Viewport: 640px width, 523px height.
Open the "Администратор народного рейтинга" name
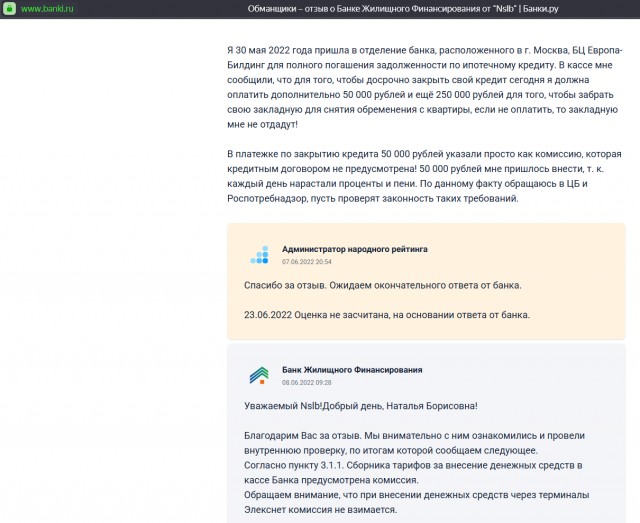point(355,249)
